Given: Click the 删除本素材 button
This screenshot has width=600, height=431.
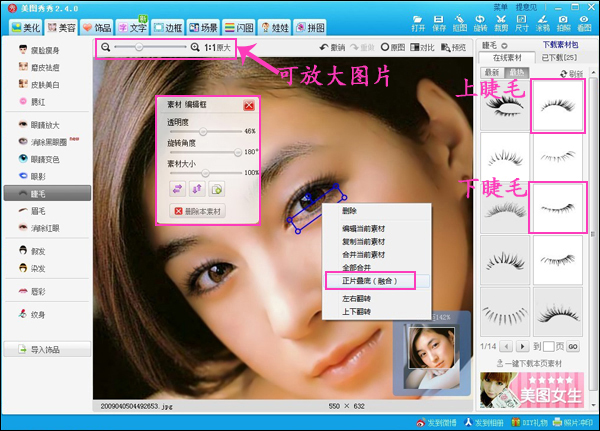Looking at the screenshot, I should click(199, 211).
